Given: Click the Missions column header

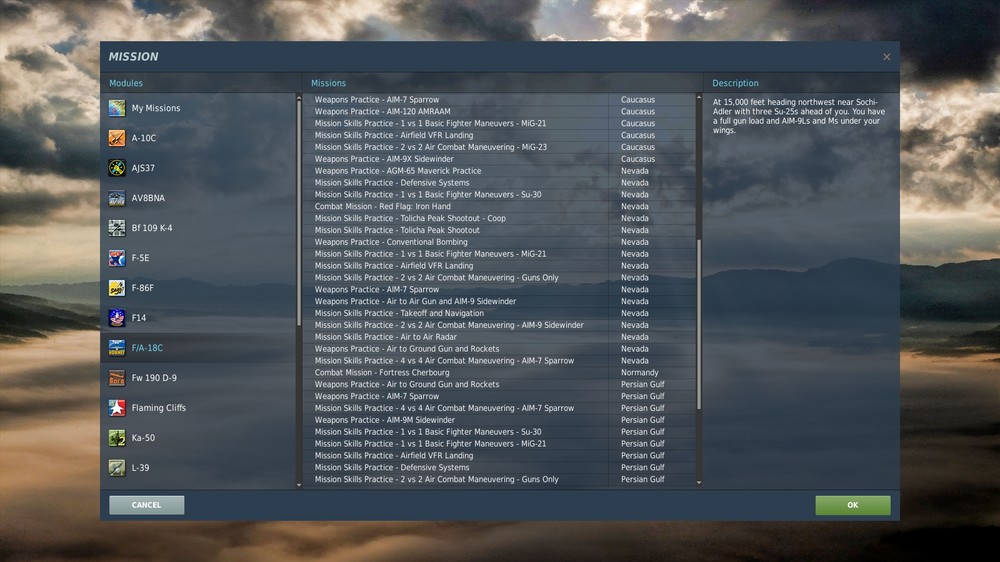Looking at the screenshot, I should point(328,84).
